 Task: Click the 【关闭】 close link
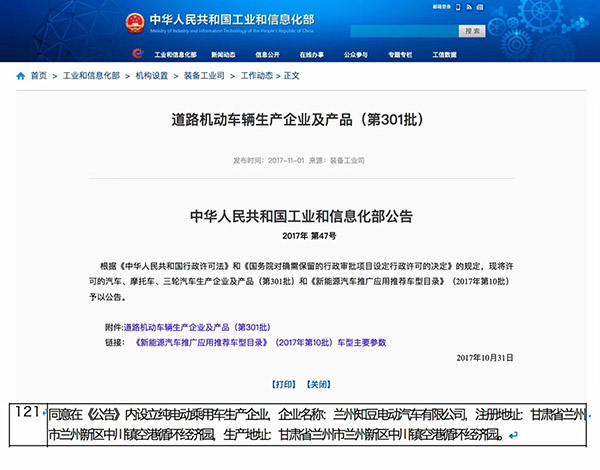pos(318,384)
